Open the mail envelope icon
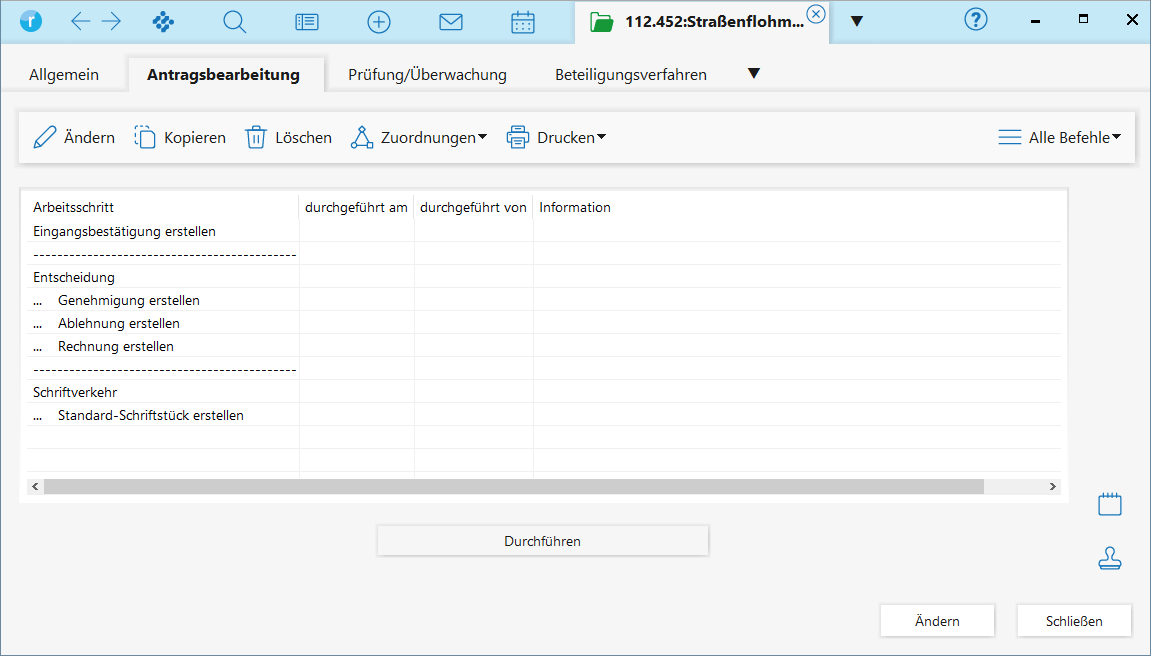 tap(451, 21)
